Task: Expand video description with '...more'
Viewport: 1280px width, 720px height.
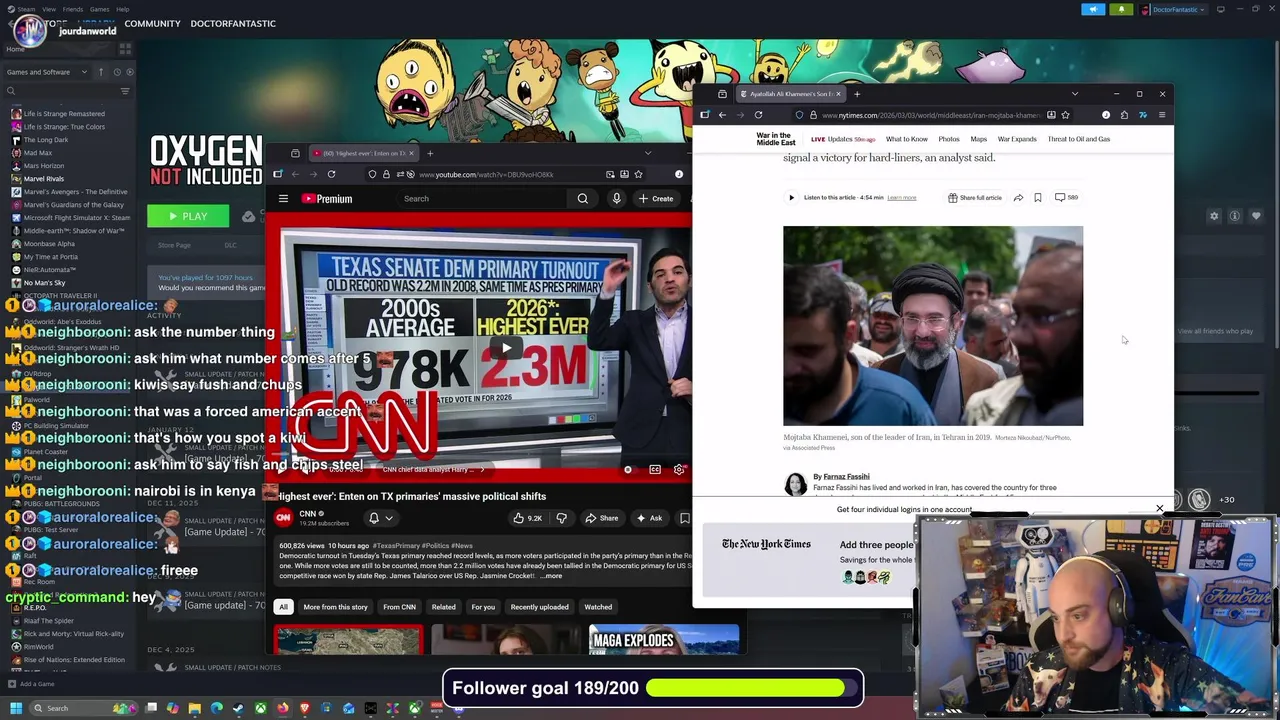Action: click(551, 576)
